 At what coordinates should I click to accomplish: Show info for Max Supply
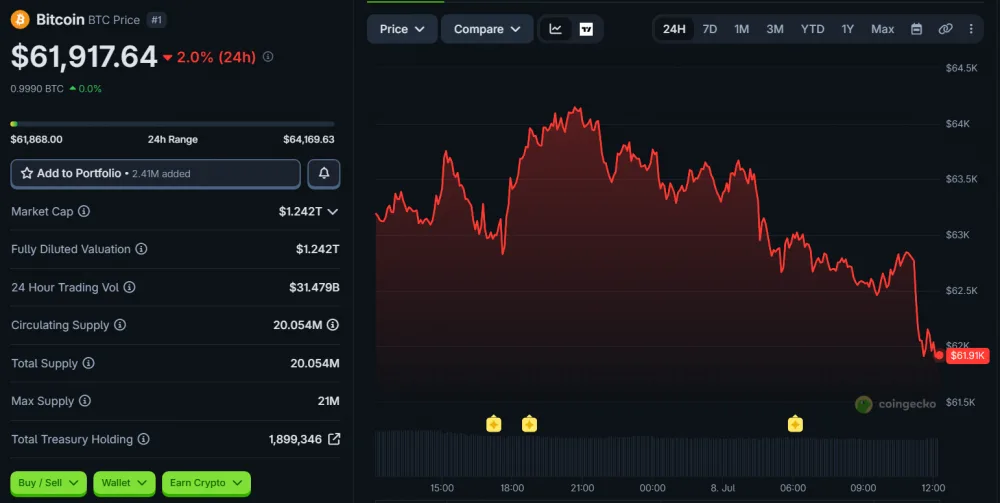point(85,401)
